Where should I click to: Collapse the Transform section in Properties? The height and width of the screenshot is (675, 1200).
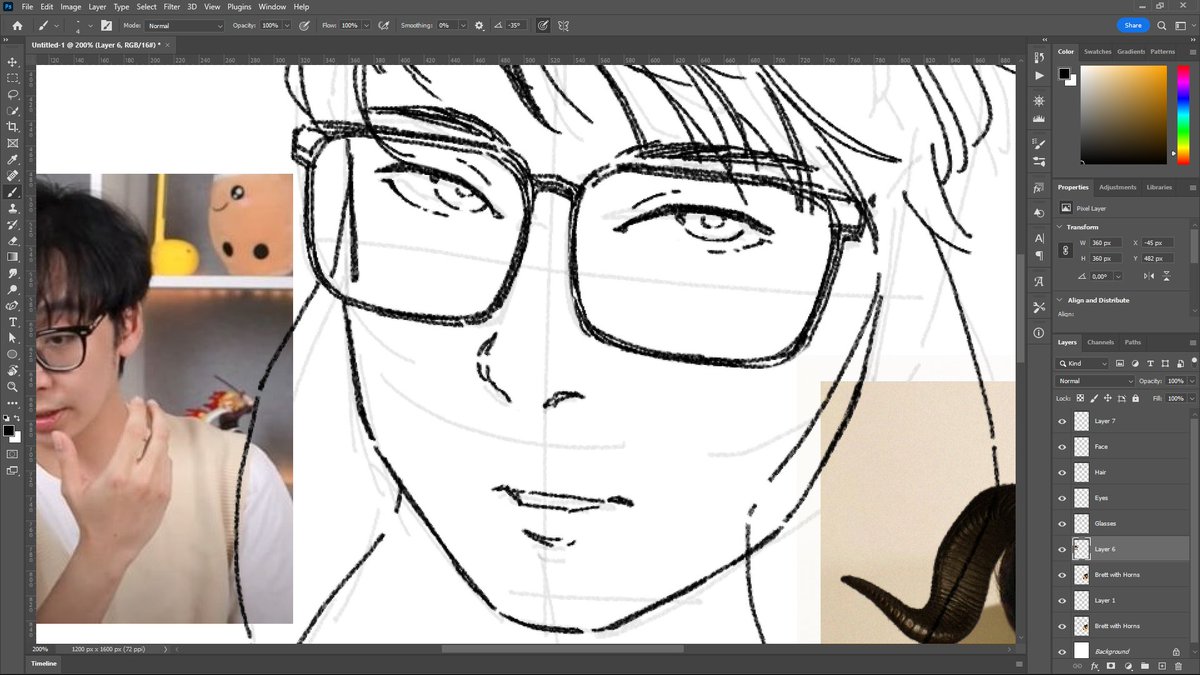tap(1060, 227)
